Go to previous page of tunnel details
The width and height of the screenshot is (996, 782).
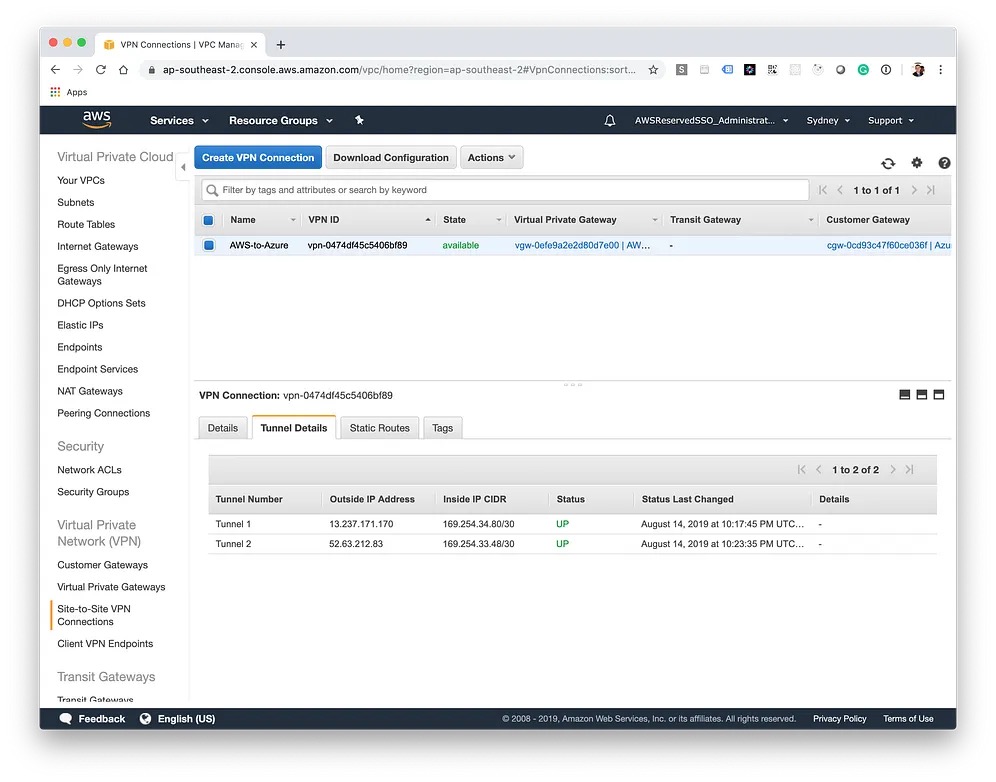818,469
